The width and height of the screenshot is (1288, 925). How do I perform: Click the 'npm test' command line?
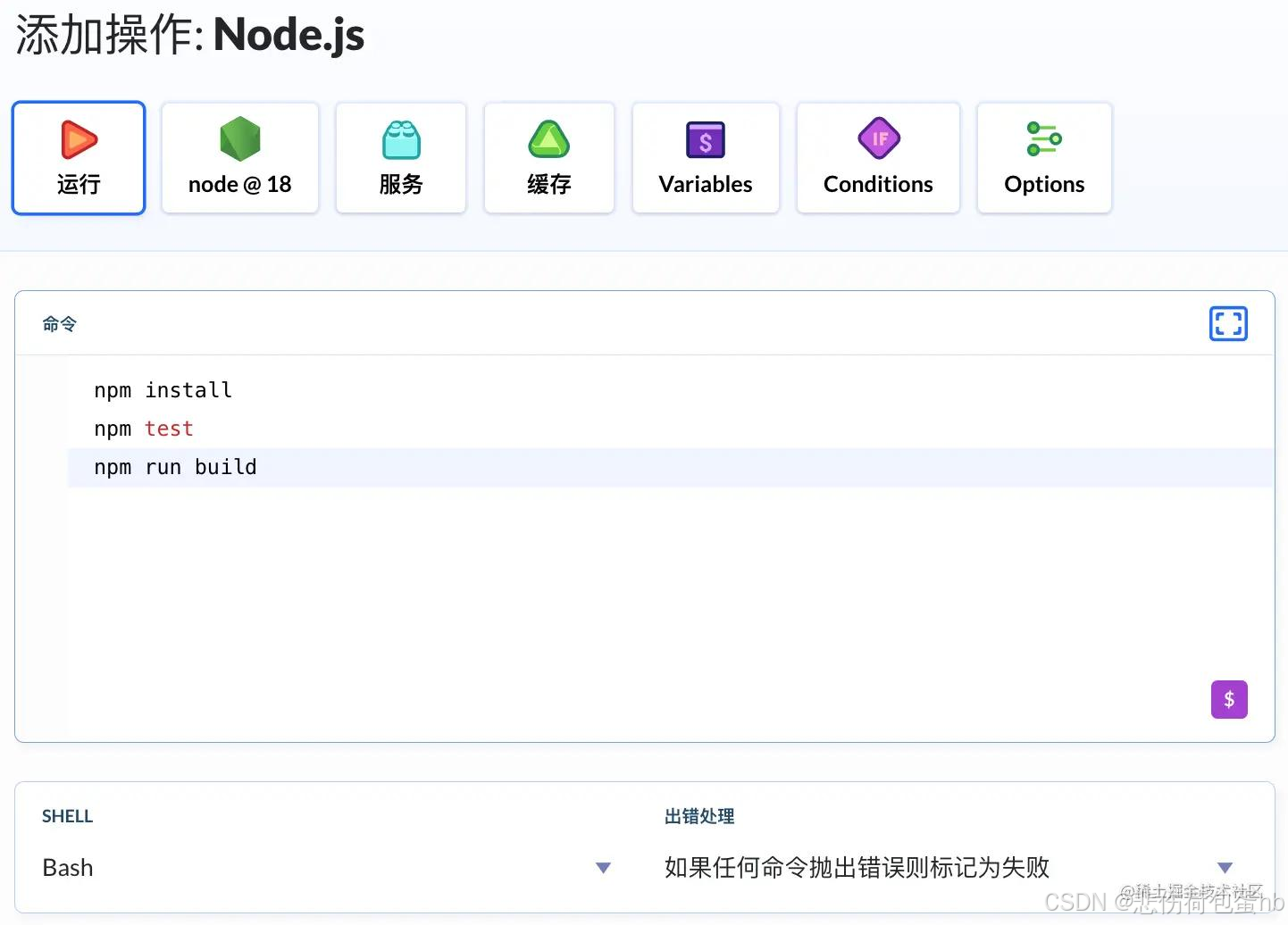point(144,429)
